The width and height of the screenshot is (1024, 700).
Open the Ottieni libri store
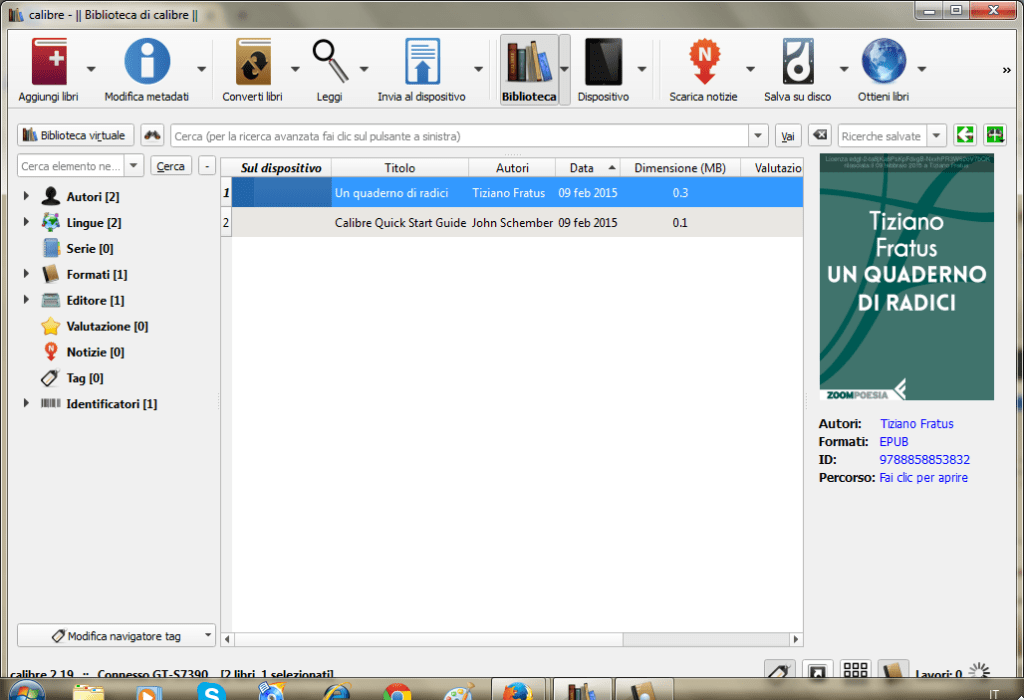click(884, 62)
